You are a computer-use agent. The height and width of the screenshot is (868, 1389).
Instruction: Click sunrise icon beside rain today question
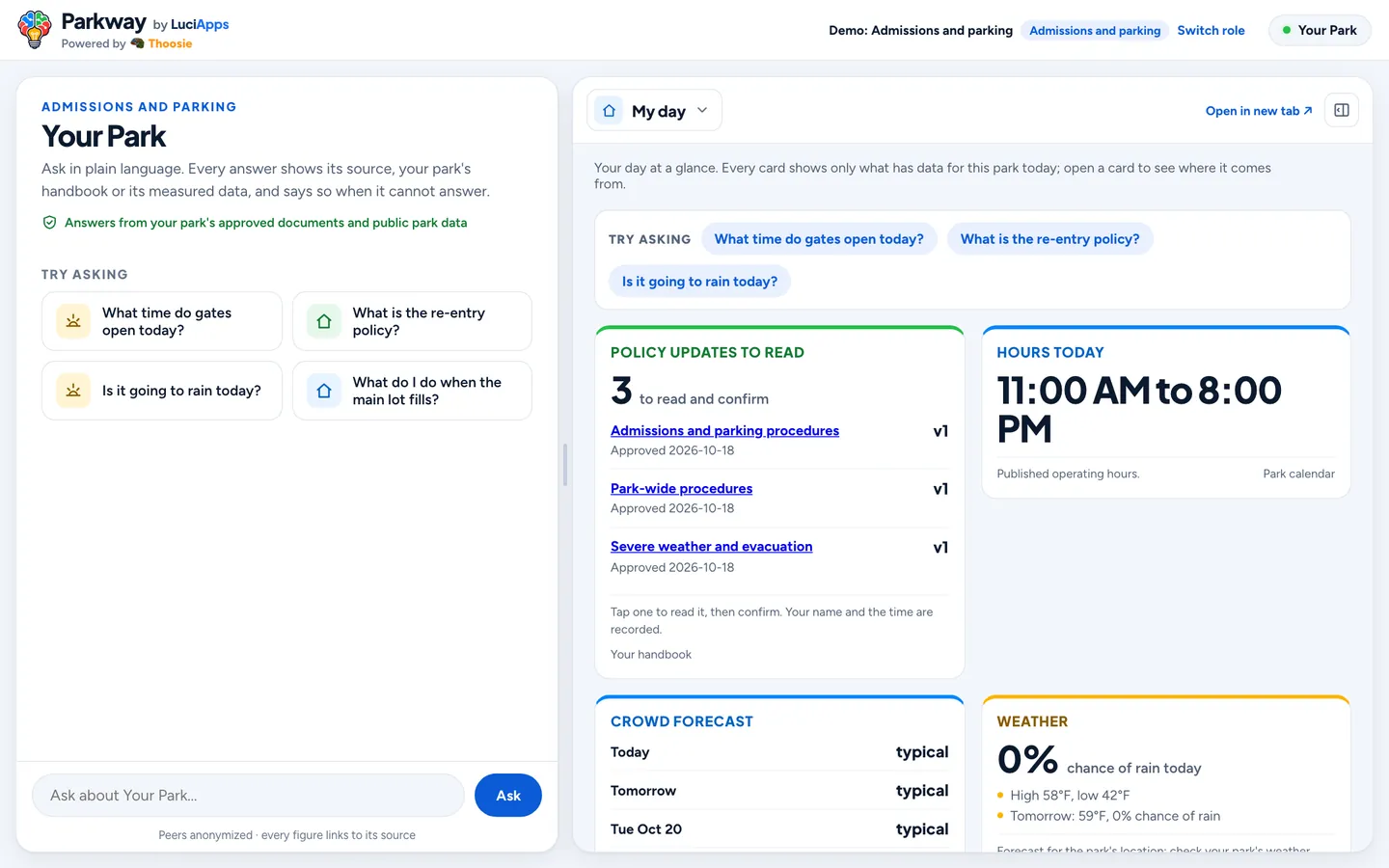73,391
